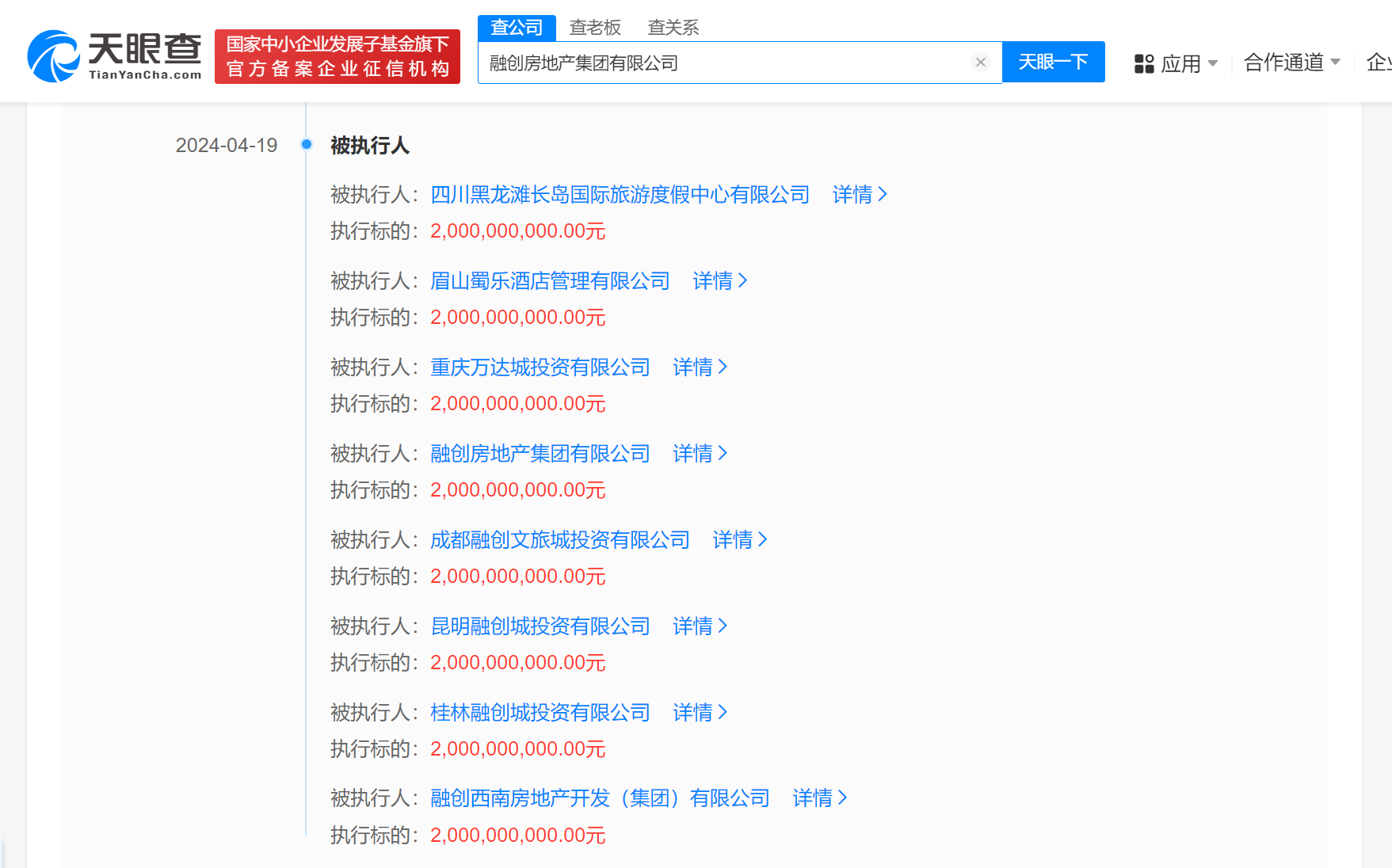Click the arrow beside 昆明融创城投资有限公司 详情
Viewport: 1392px width, 868px height.
click(723, 626)
